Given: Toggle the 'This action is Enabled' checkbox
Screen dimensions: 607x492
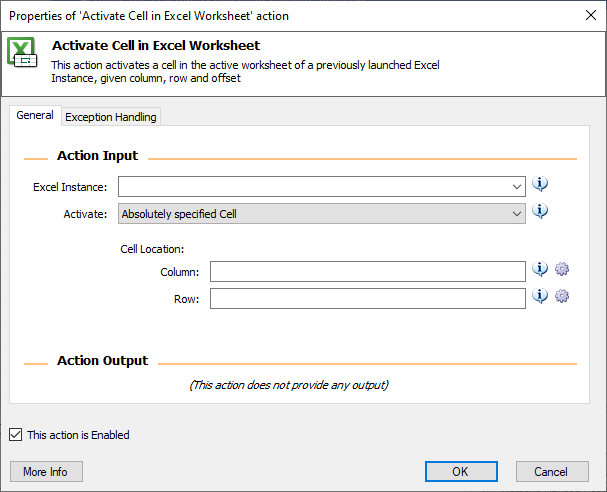Looking at the screenshot, I should [x=15, y=435].
